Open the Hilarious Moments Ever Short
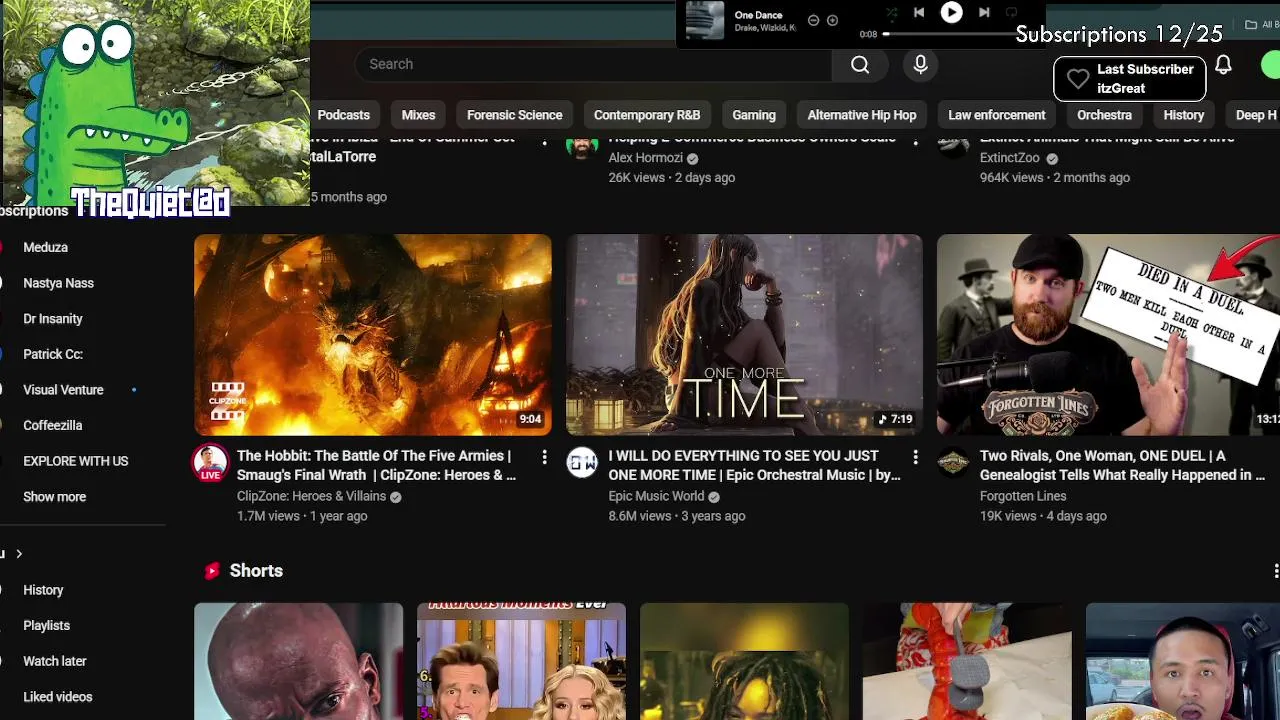This screenshot has width=1280, height=720. [x=521, y=661]
